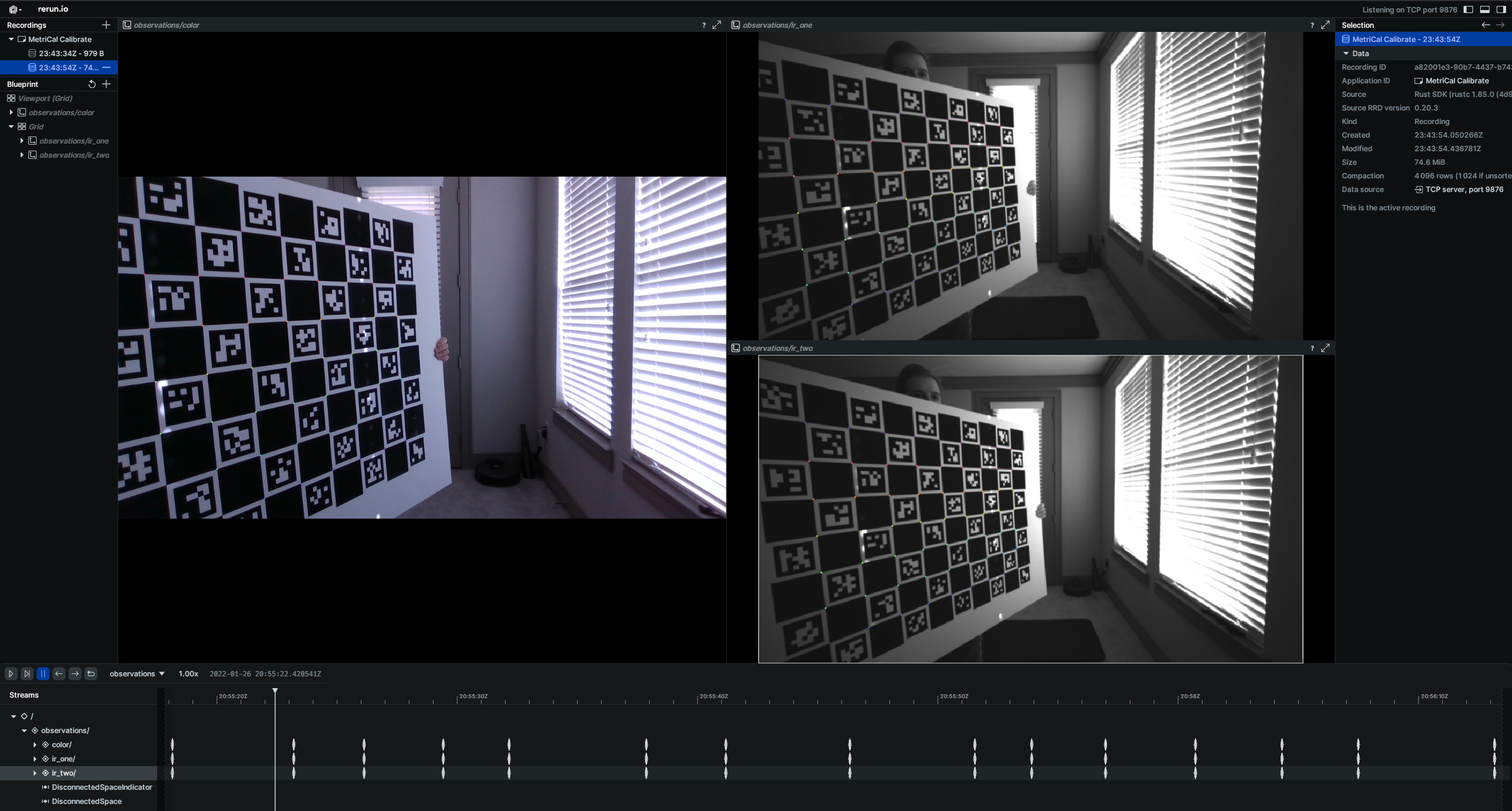Expand the ir_two/ stream entity
Viewport: 1512px width, 811px height.
pos(35,773)
